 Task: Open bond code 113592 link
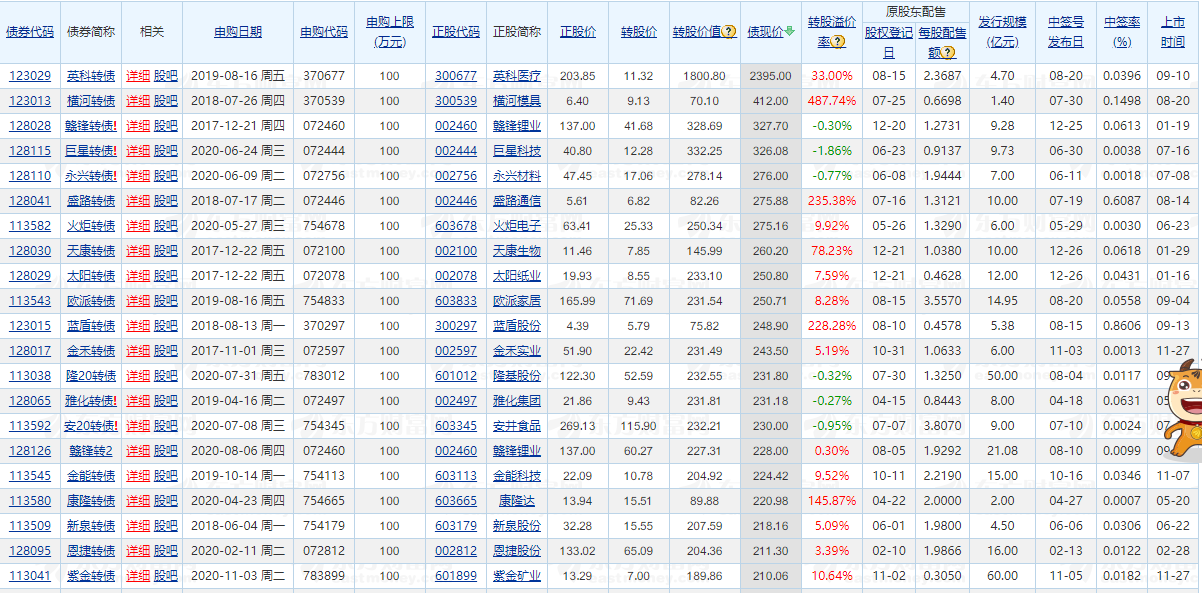[30, 426]
